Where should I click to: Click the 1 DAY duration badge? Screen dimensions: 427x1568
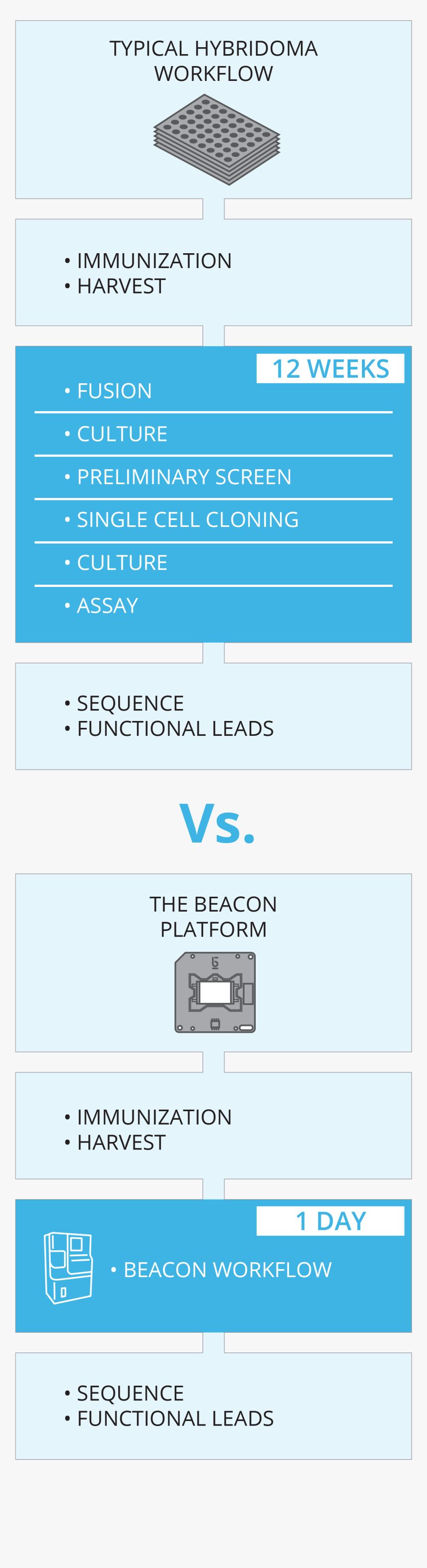point(330,1220)
